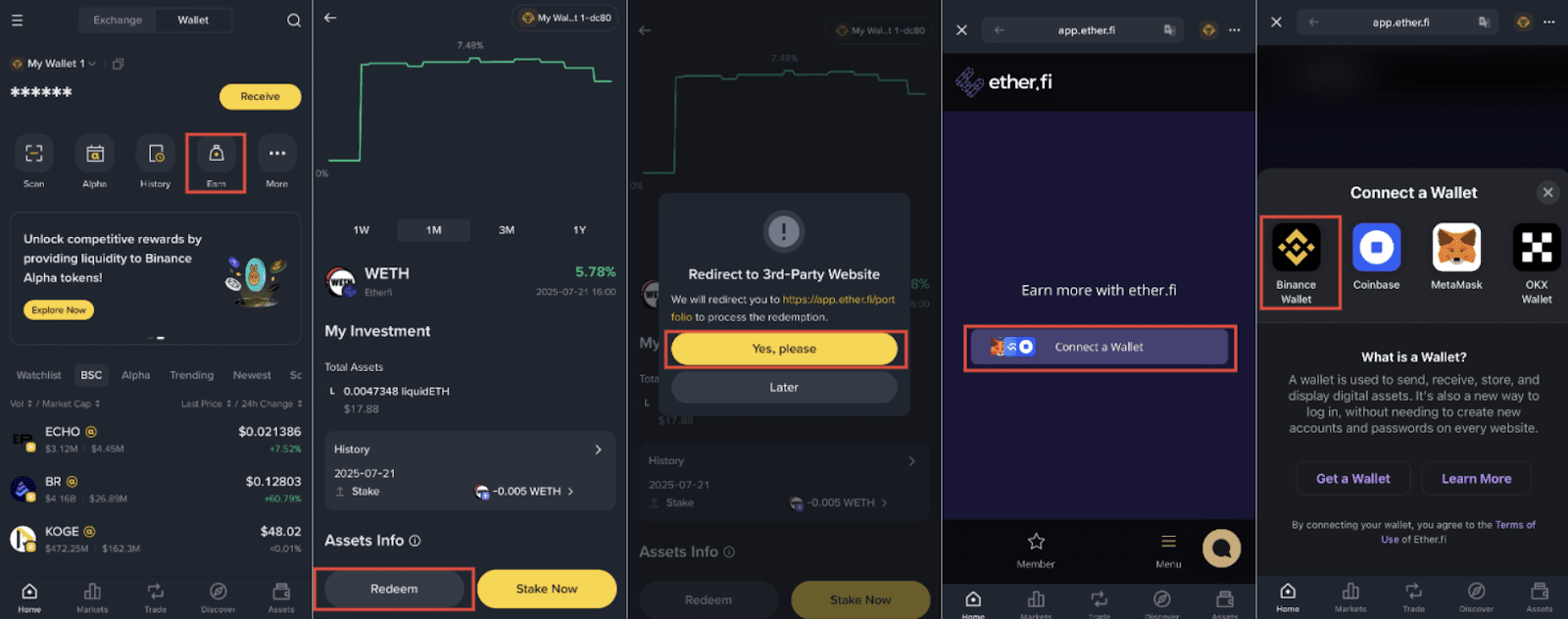Select Binance Wallet in Connect a Wallet
Screen dimensions: 1568x619
(x=1296, y=248)
